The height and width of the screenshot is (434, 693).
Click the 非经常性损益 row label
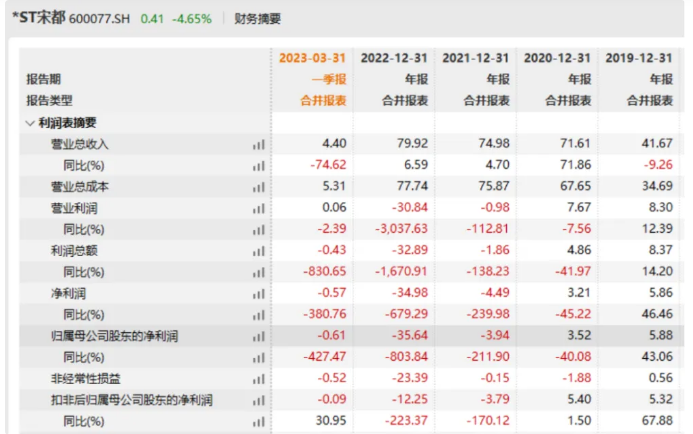(86, 379)
